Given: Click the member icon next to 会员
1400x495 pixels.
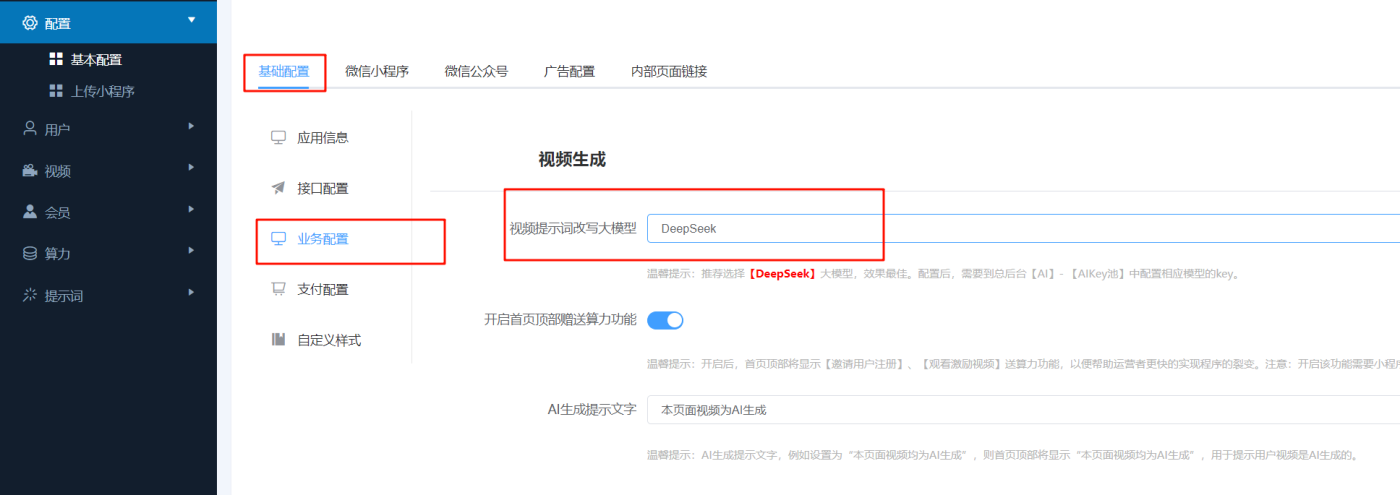Looking at the screenshot, I should (30, 212).
